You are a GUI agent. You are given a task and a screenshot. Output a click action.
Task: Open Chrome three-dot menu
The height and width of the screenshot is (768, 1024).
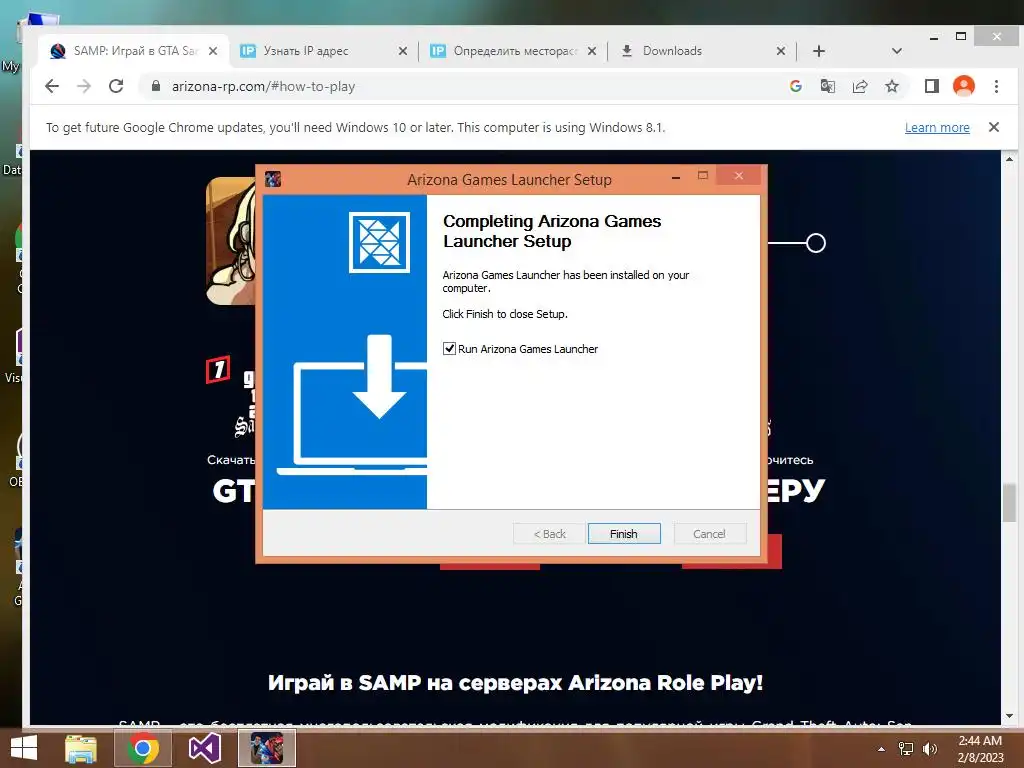point(997,86)
